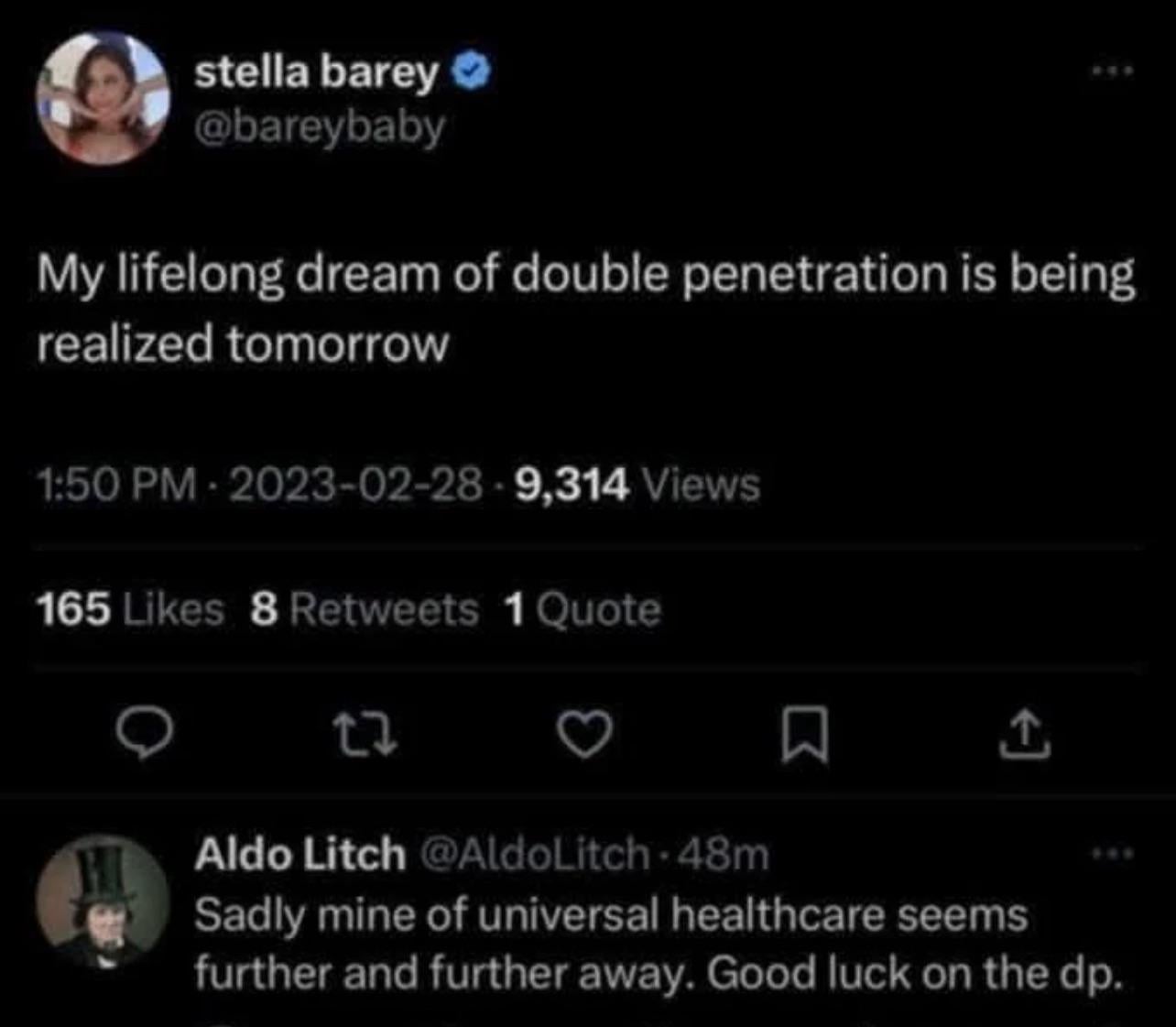Click the stella barey display name
This screenshot has width=1176, height=1027.
316,72
